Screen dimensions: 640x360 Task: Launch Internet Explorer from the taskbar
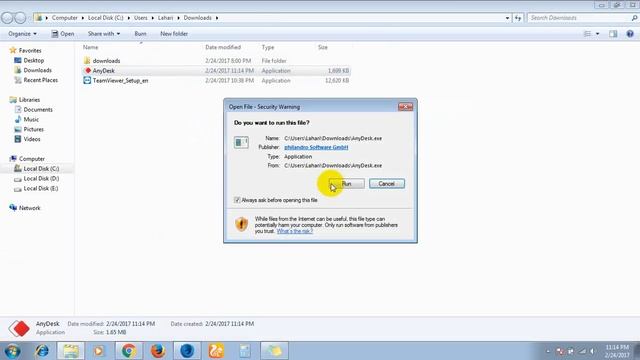coord(42,351)
